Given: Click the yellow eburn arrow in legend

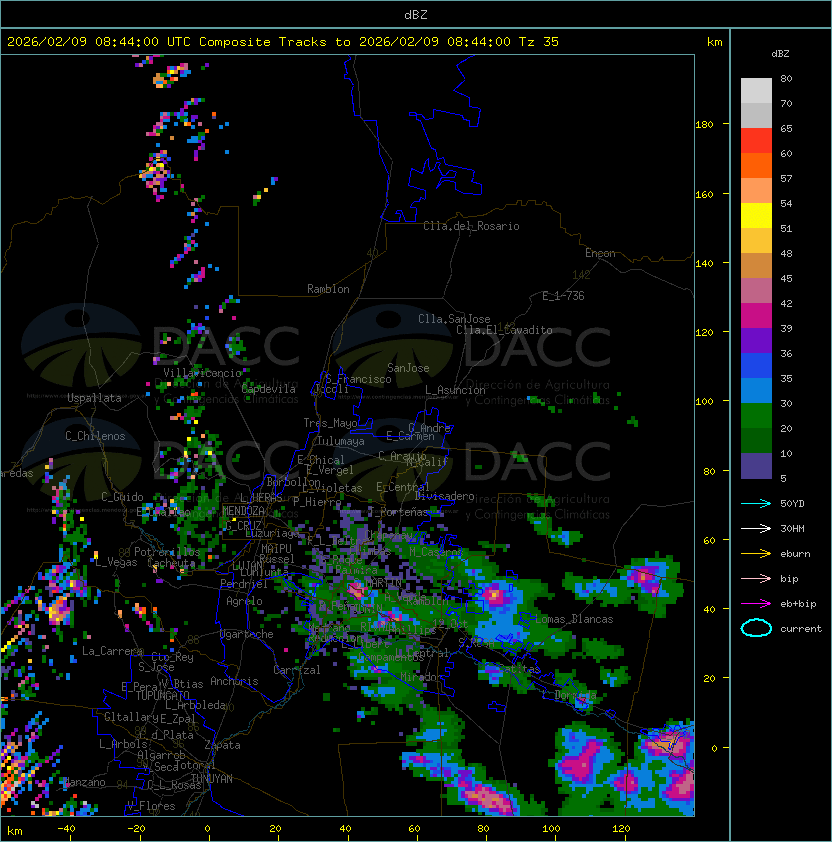Looking at the screenshot, I should 756,554.
